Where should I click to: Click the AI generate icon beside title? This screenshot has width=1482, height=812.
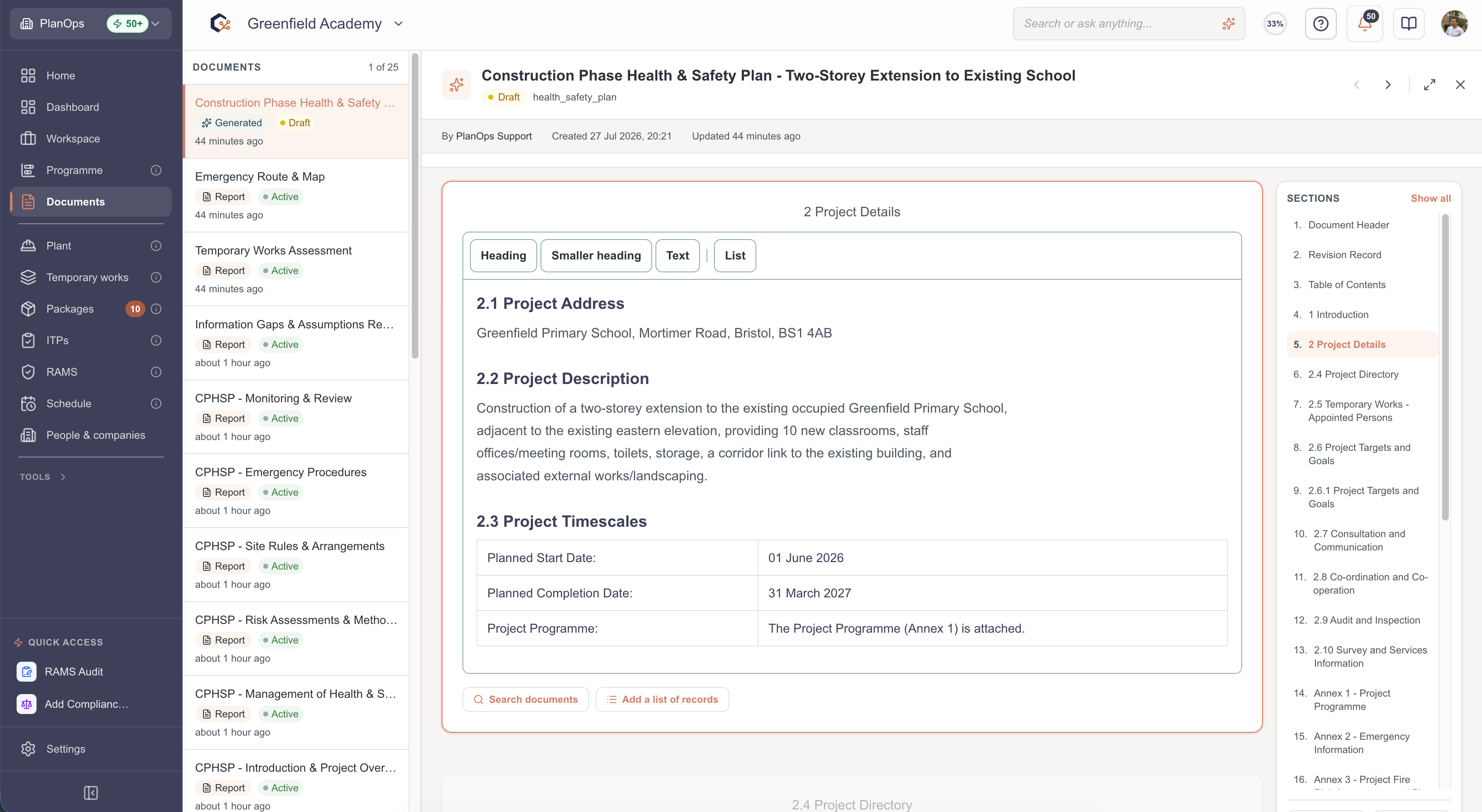coord(457,85)
